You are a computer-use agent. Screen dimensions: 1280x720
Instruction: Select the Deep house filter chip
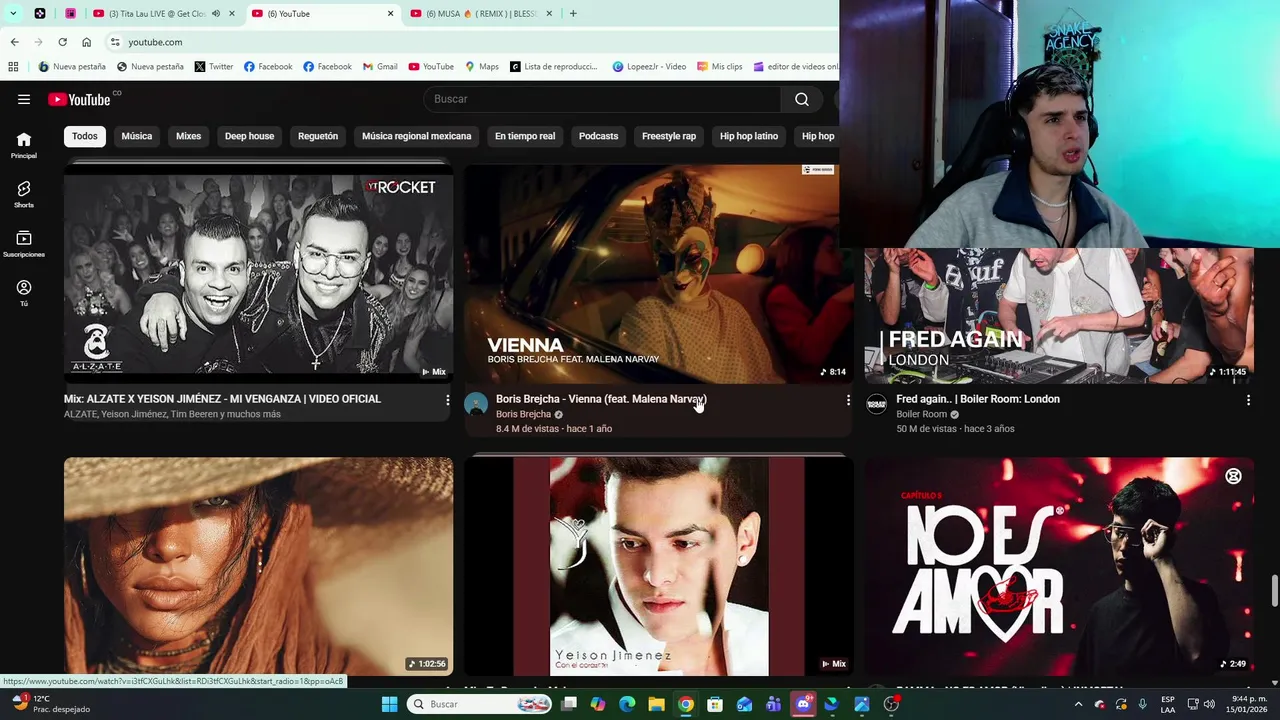click(249, 136)
